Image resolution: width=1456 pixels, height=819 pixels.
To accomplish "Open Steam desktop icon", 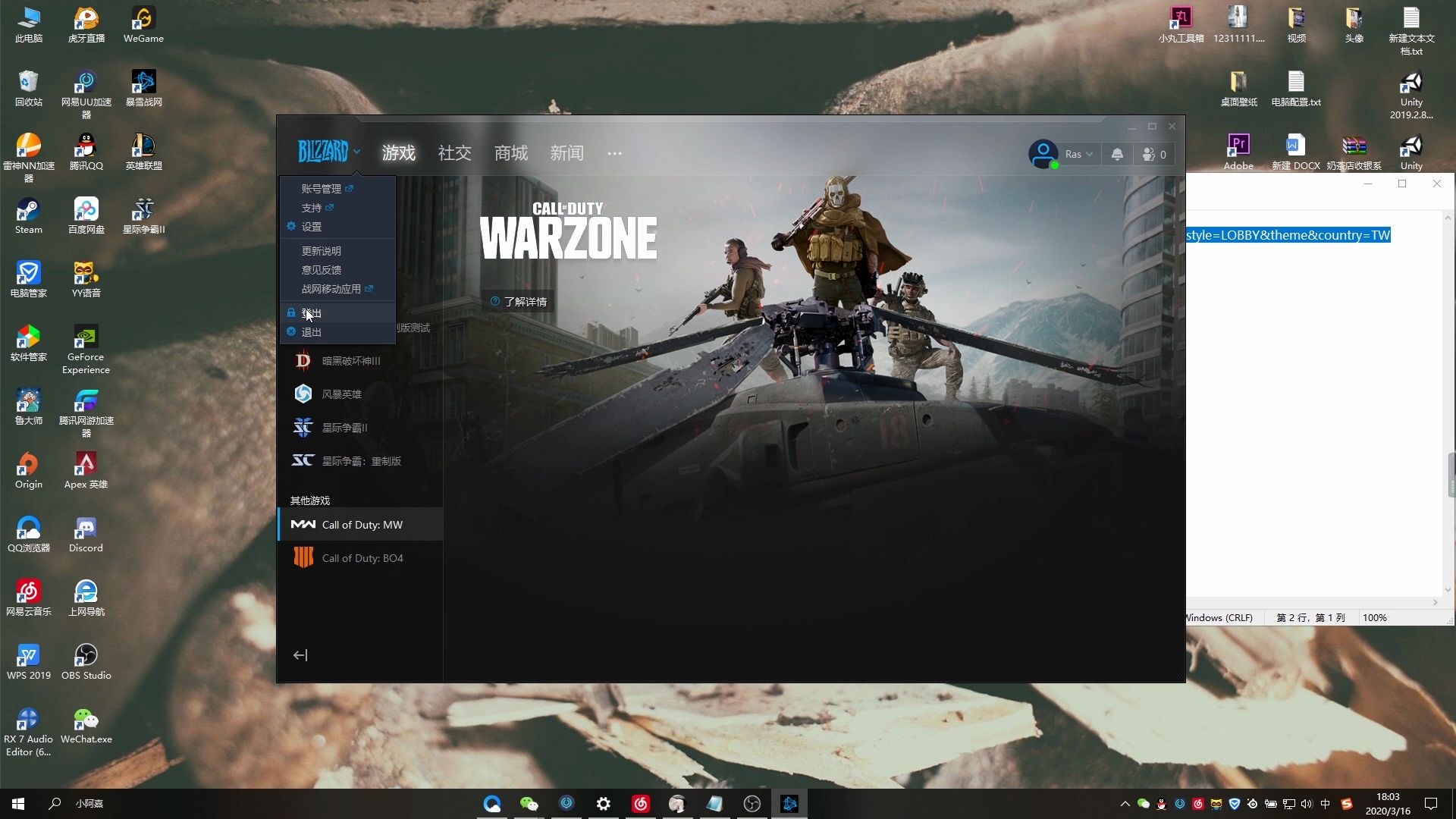I will pos(29,215).
